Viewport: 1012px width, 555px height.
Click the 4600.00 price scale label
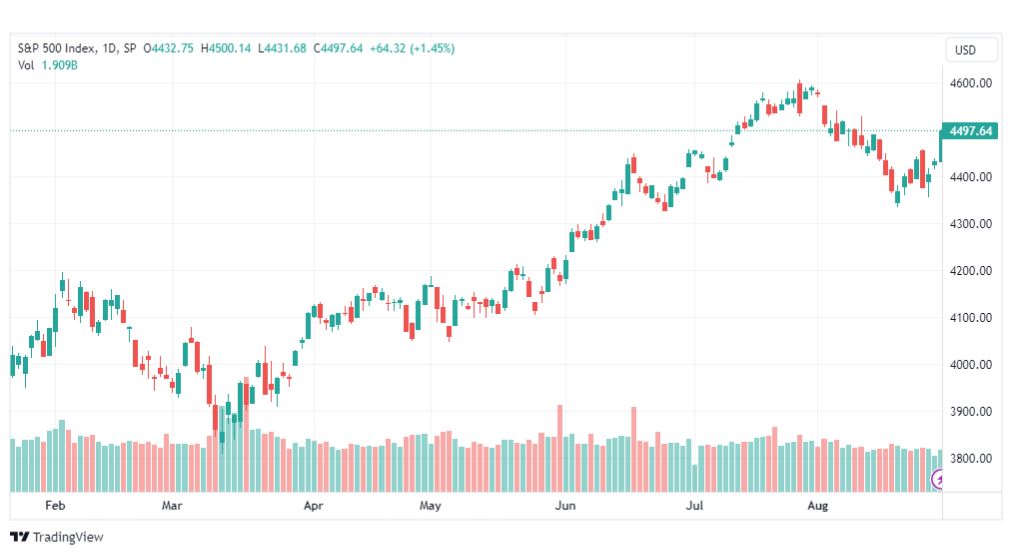tap(971, 83)
